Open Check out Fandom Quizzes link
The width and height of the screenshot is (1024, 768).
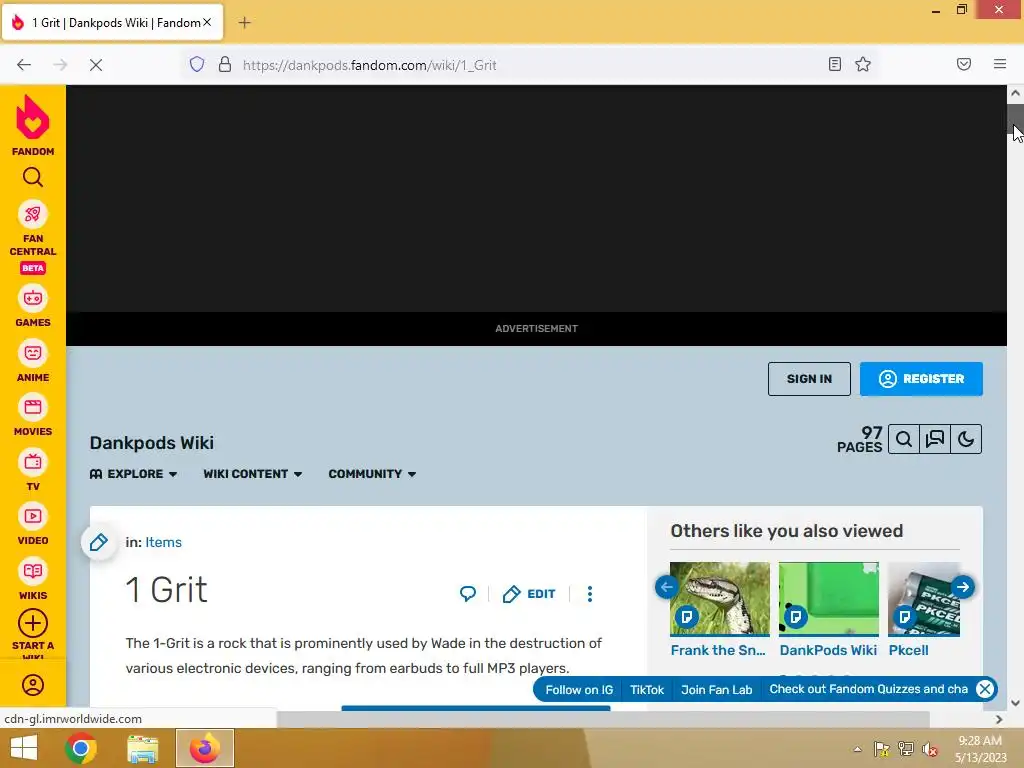[x=869, y=689]
